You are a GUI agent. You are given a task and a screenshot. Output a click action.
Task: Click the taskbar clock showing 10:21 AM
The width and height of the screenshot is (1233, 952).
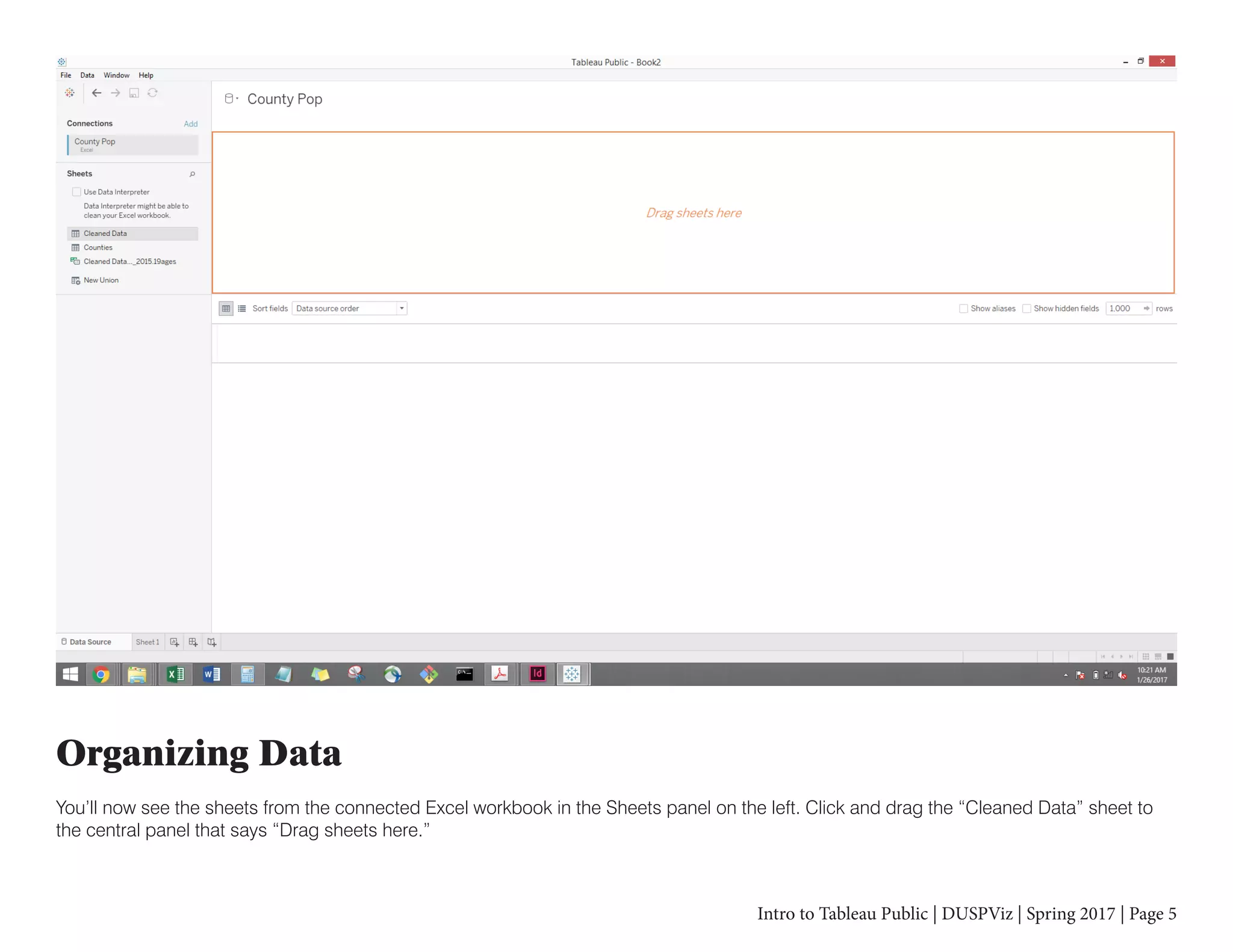click(1152, 675)
